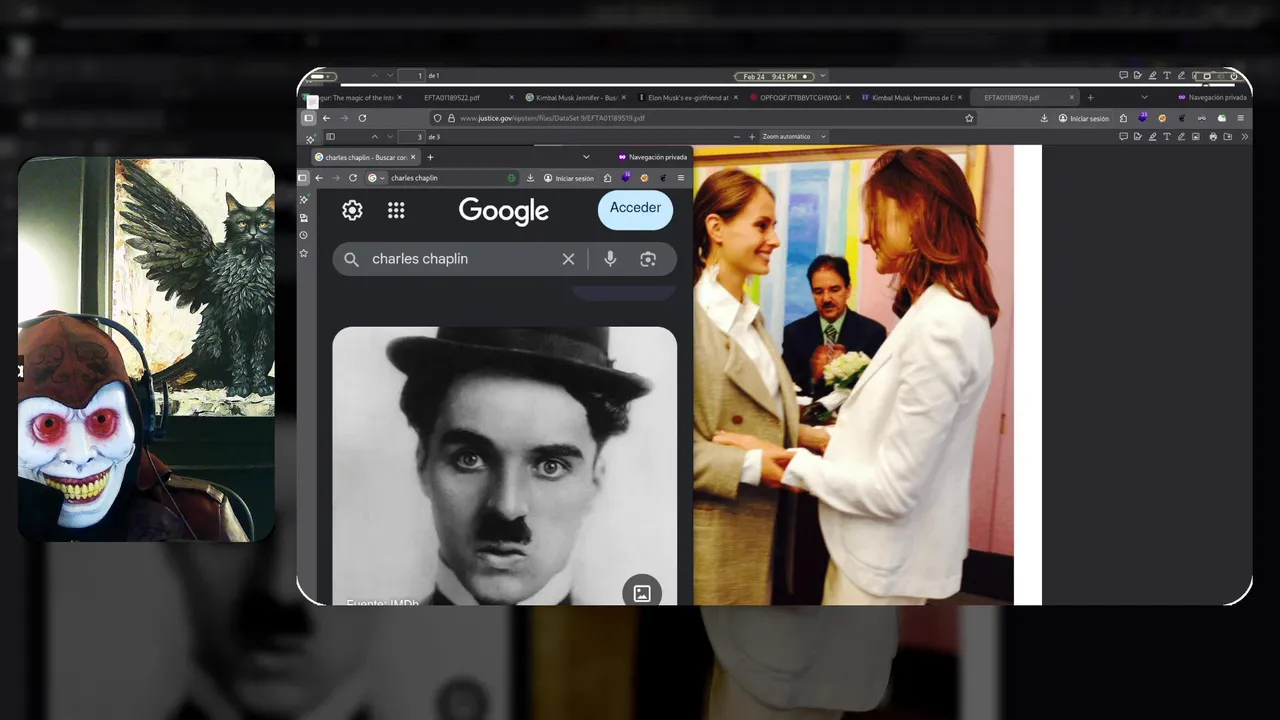Open Zoom automático dropdown

click(x=795, y=136)
